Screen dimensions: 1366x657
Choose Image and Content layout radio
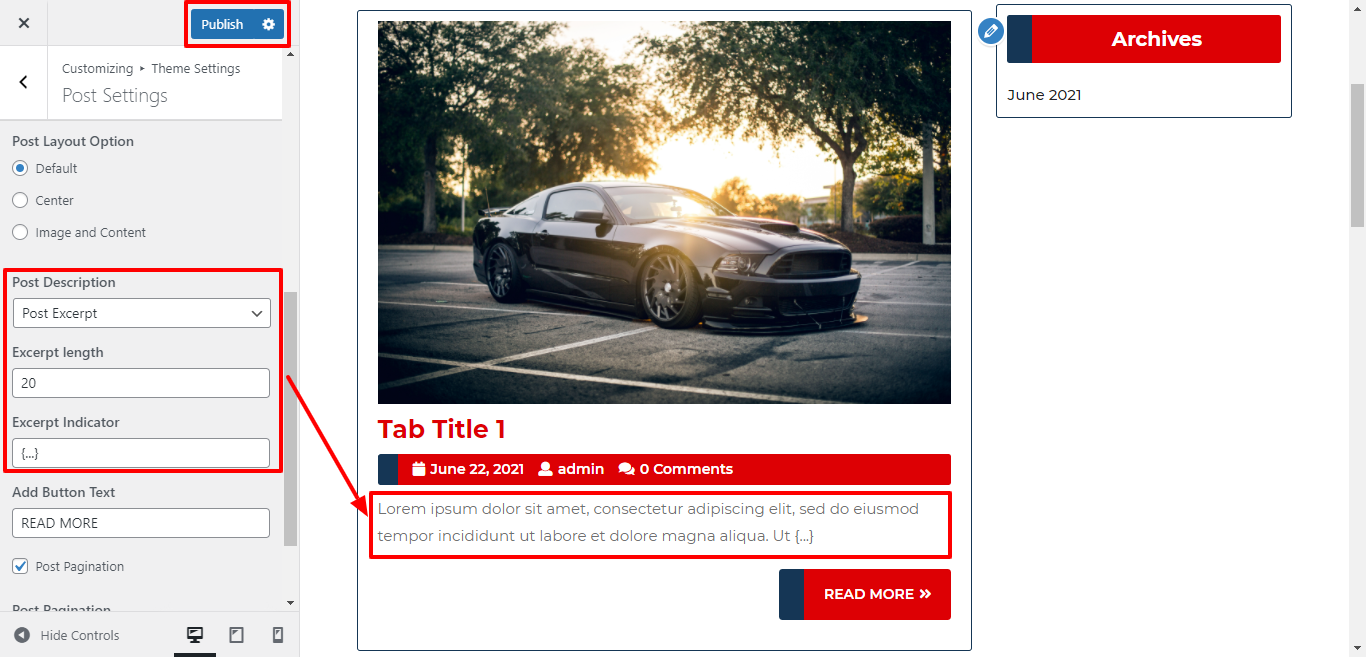pos(20,232)
